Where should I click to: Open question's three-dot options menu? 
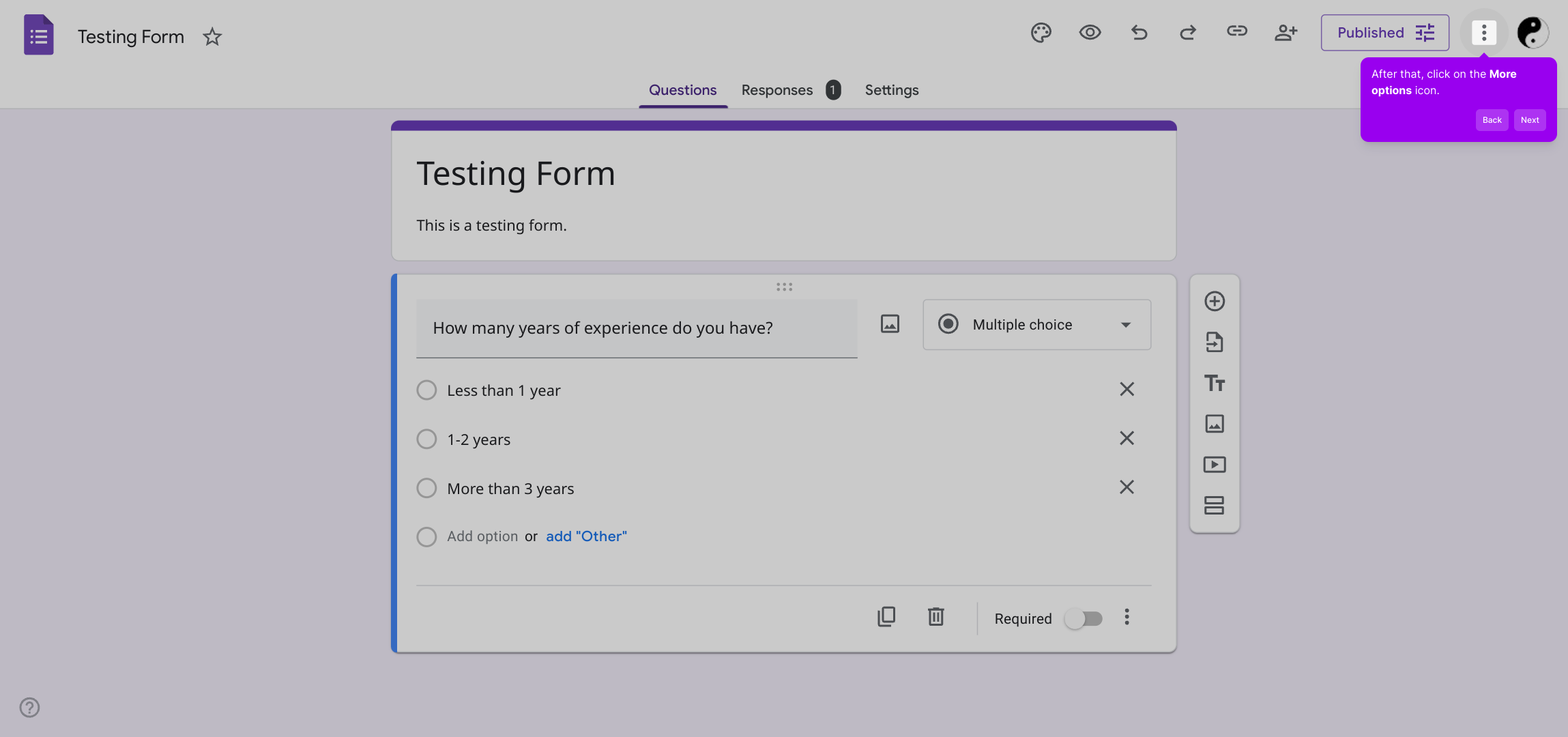pos(1127,617)
